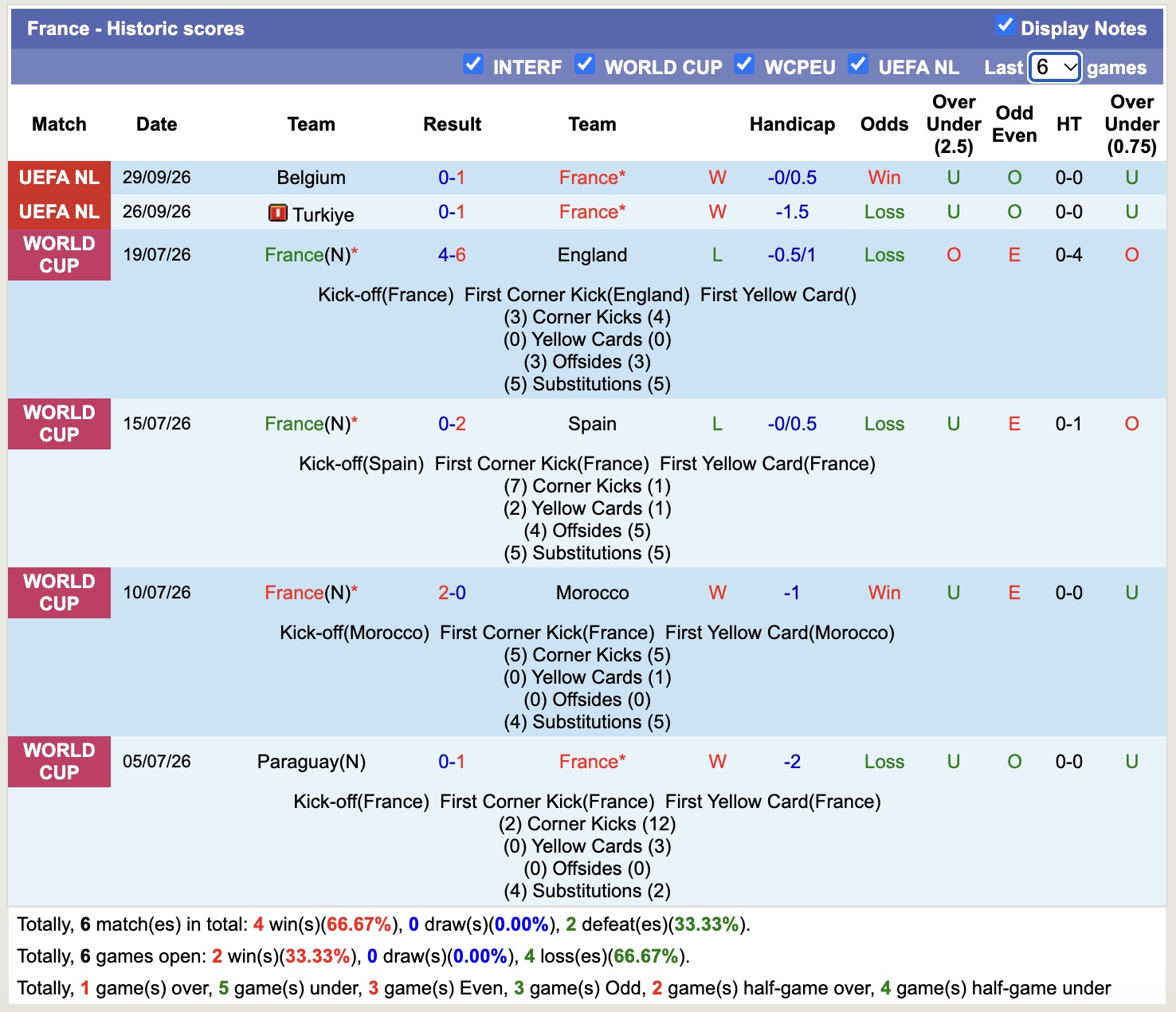The width and height of the screenshot is (1176, 1012).
Task: Toggle the UEFA NL filter checkbox
Action: point(858,64)
